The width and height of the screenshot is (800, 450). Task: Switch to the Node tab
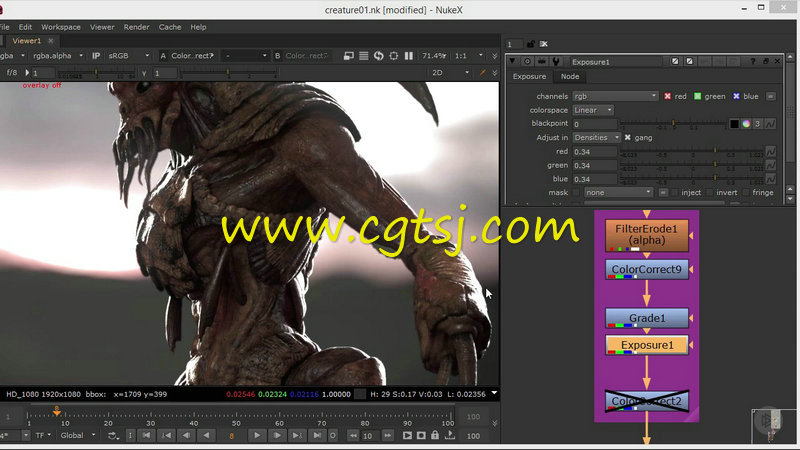click(x=570, y=77)
